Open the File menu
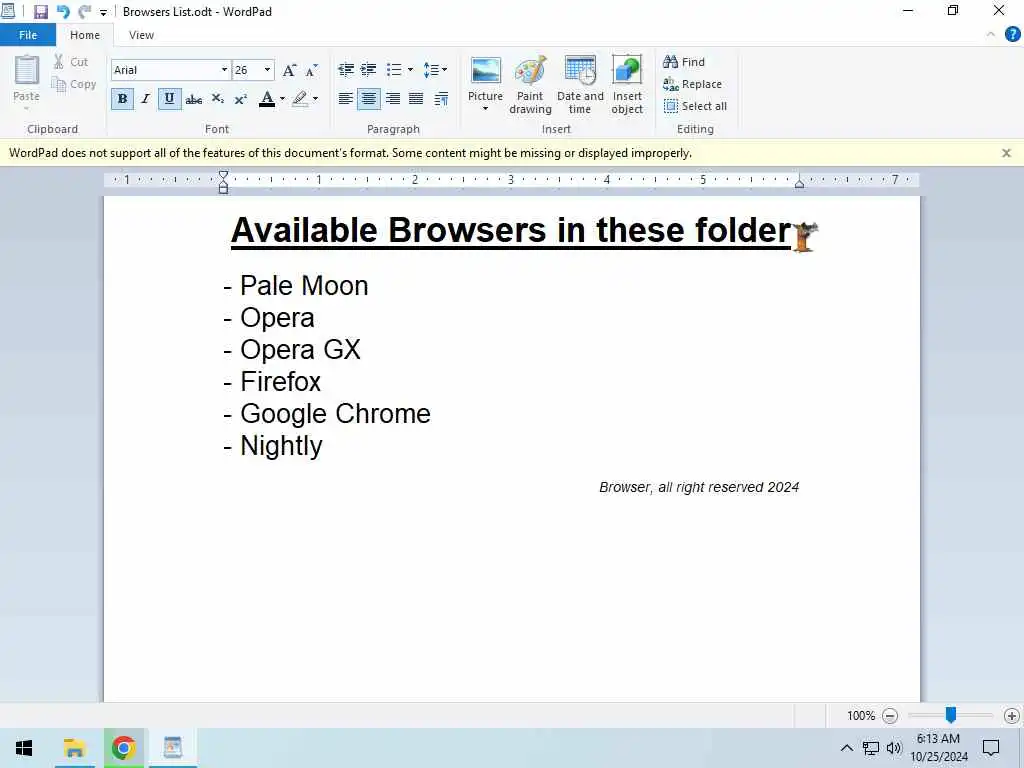The height and width of the screenshot is (768, 1024). tap(28, 35)
